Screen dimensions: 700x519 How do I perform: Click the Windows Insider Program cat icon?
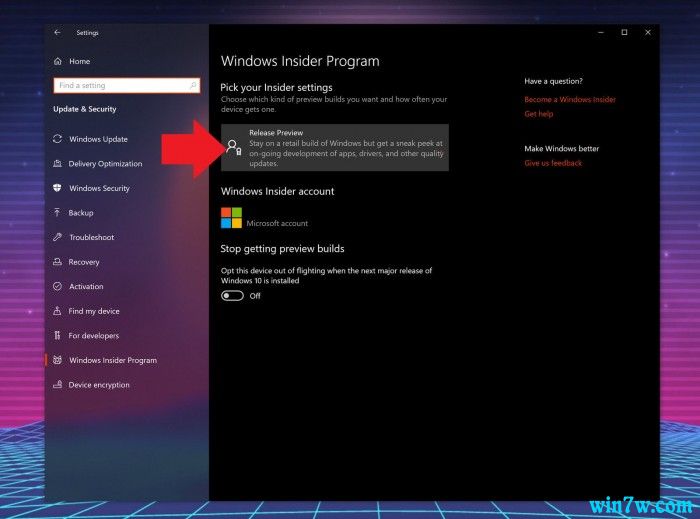57,360
